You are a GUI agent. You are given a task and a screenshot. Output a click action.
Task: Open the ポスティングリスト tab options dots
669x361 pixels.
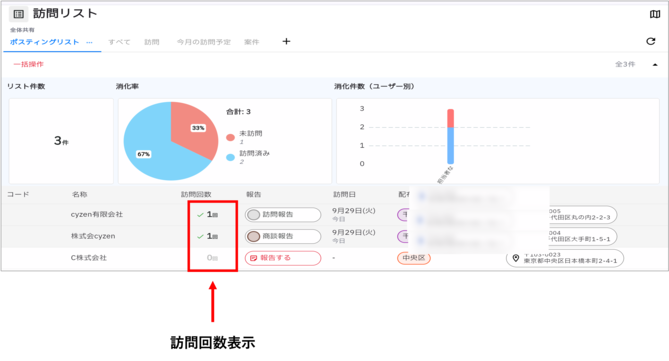(89, 42)
